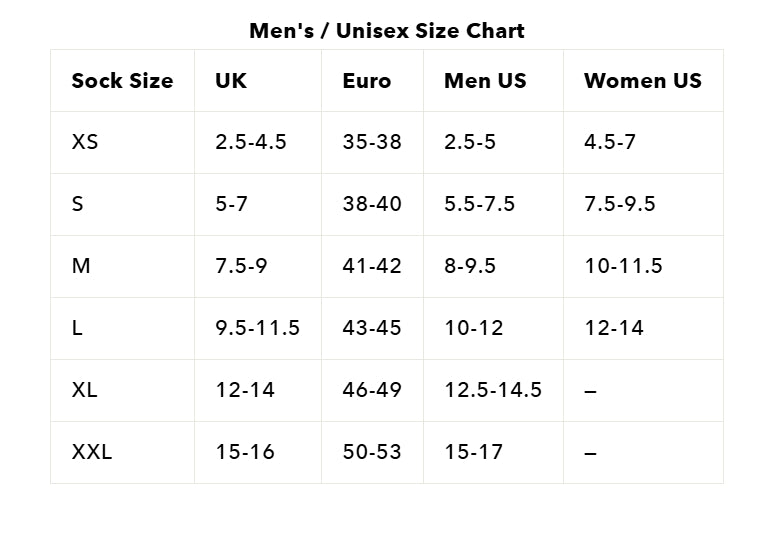
Task: Click the Euro 50-53 cell
Action: (372, 452)
